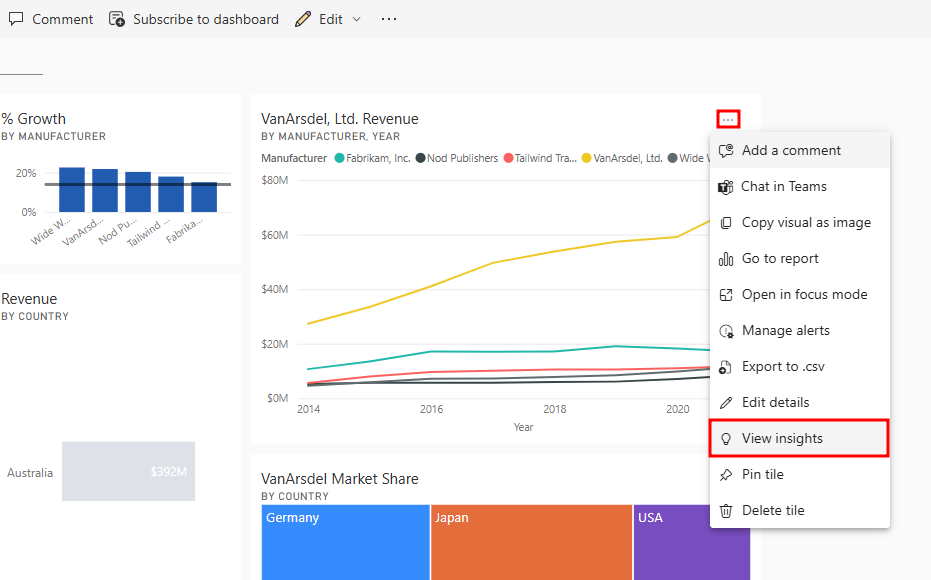Click the Australia axis label
This screenshot has width=931, height=580.
pyautogui.click(x=30, y=473)
